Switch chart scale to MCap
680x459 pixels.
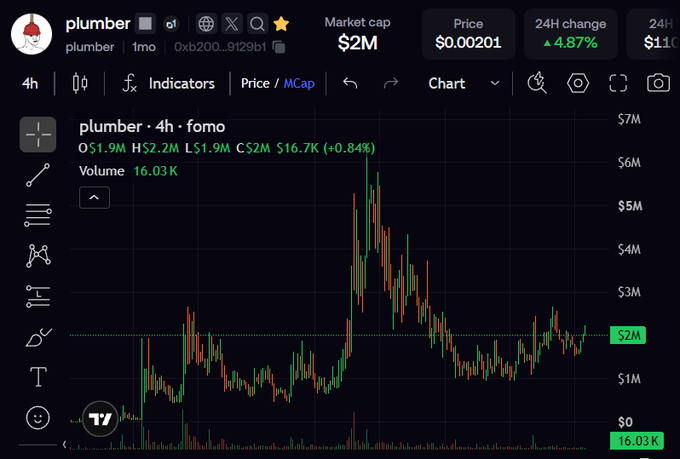coord(299,83)
